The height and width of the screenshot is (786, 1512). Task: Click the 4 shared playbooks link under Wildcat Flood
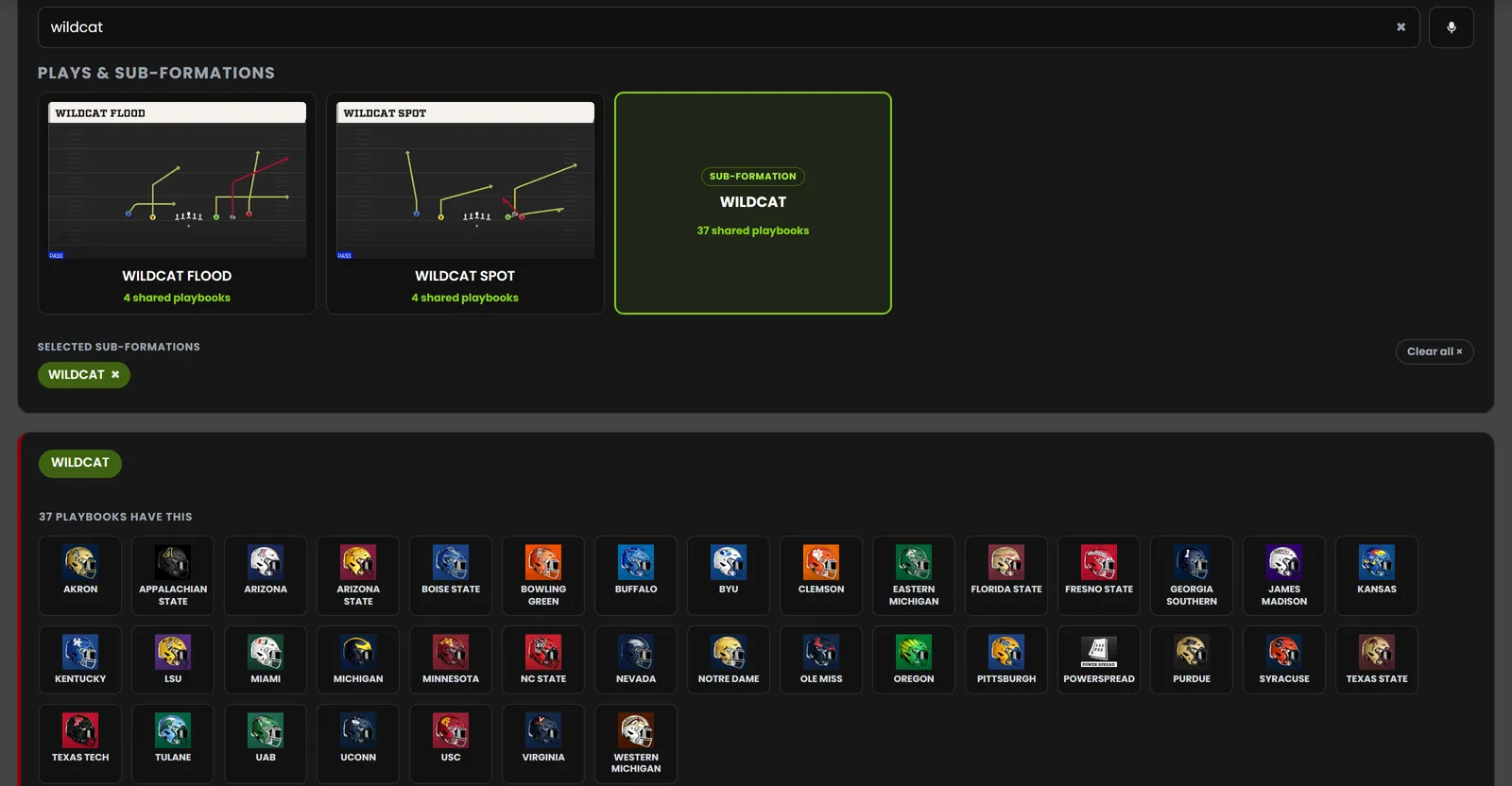click(177, 298)
